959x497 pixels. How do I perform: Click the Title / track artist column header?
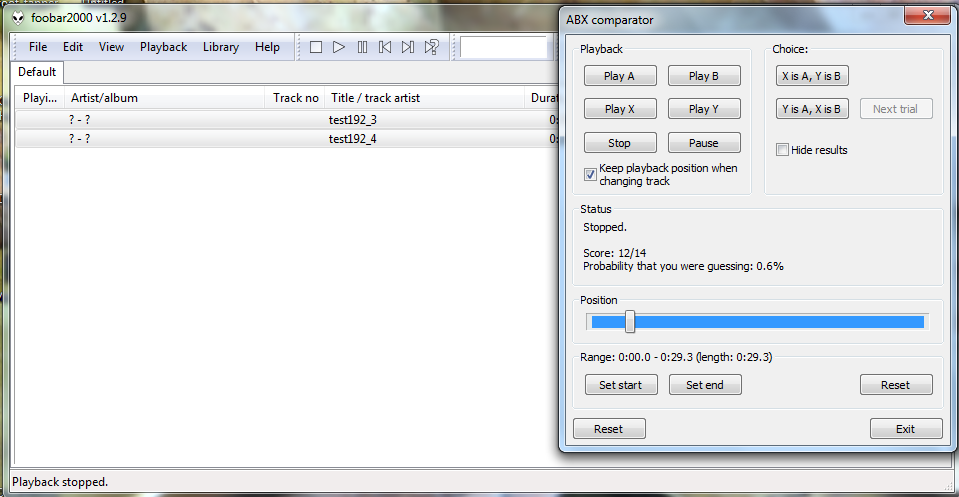point(424,98)
